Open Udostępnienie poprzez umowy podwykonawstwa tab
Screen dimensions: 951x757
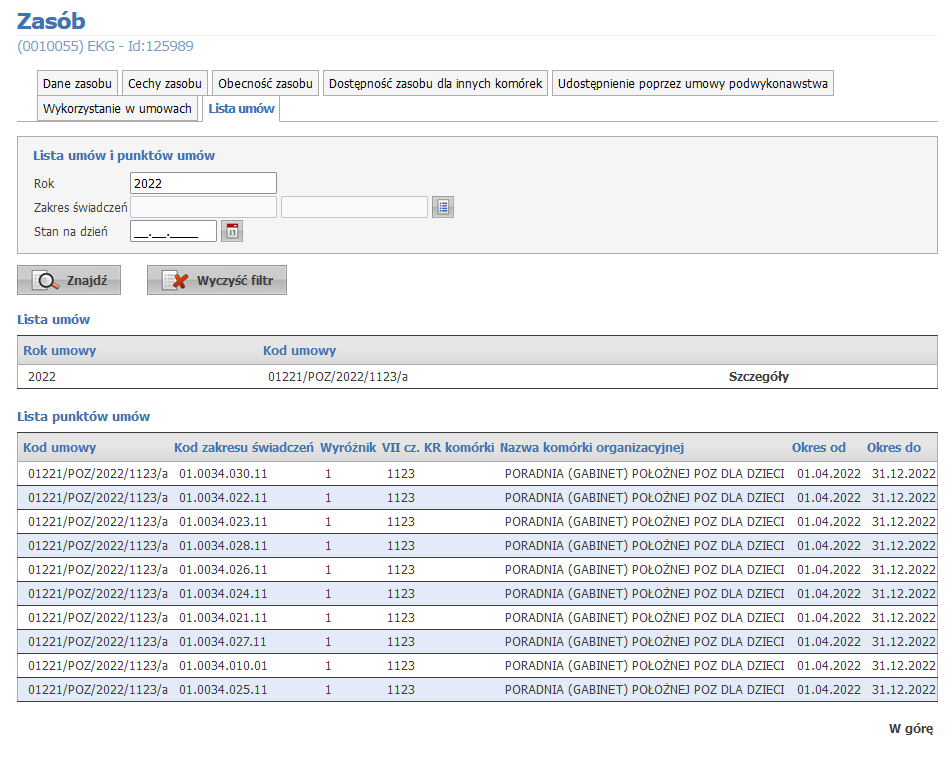point(693,84)
